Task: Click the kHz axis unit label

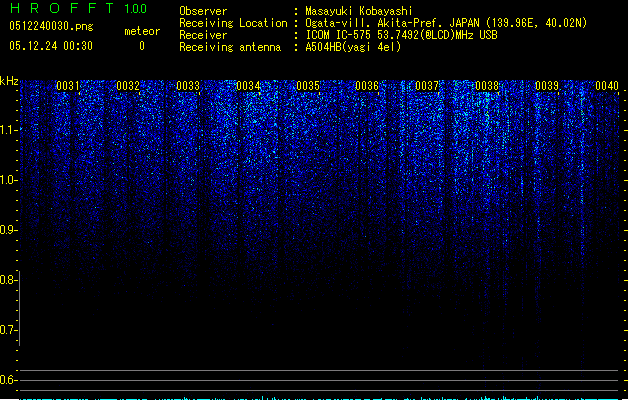Action: pos(9,81)
